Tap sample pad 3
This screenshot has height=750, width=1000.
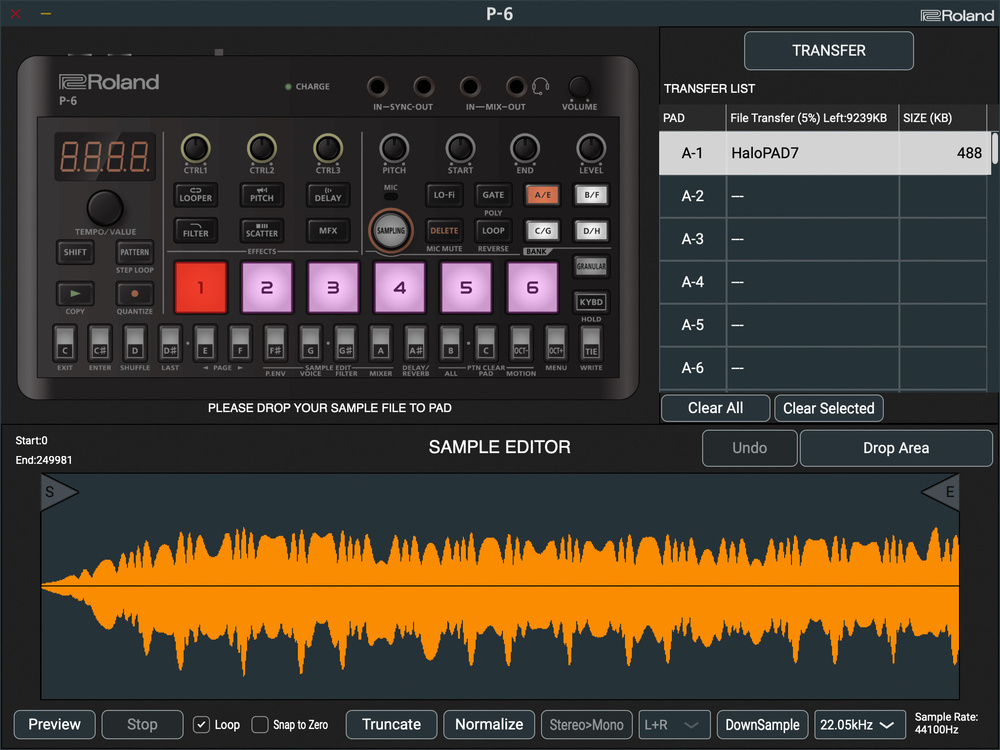click(x=333, y=288)
